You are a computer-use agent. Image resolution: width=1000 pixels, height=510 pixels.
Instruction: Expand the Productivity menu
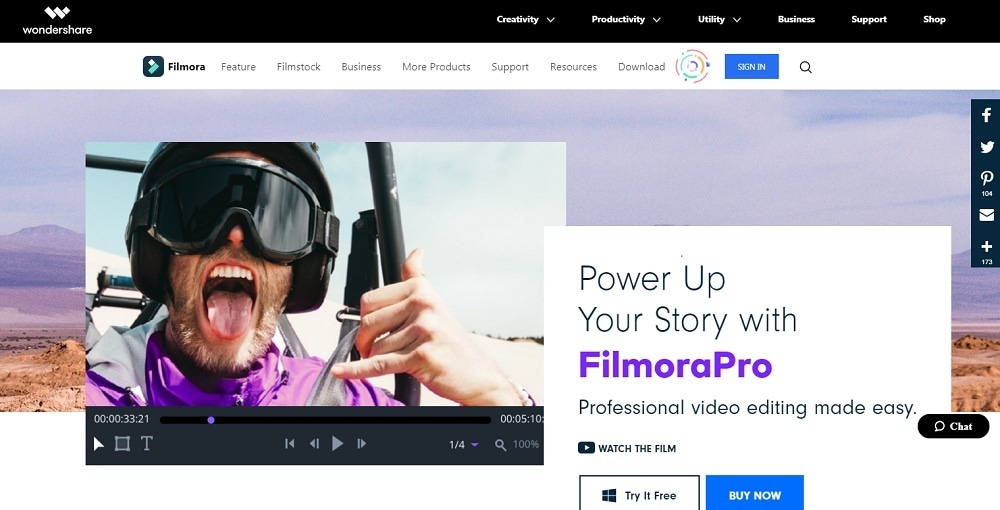tap(626, 19)
